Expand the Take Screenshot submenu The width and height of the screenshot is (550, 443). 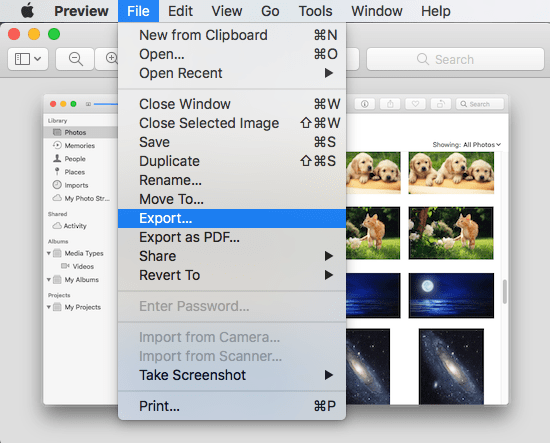point(232,375)
